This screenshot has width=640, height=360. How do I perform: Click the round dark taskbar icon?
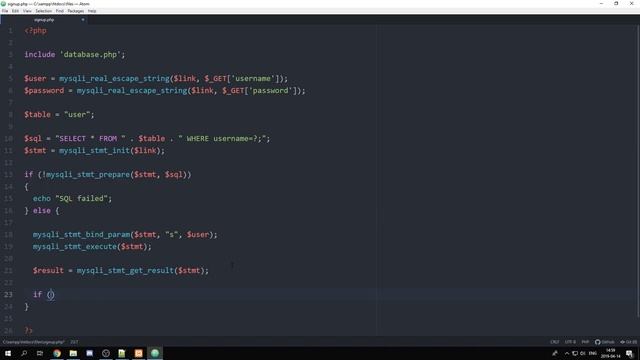click(106, 353)
